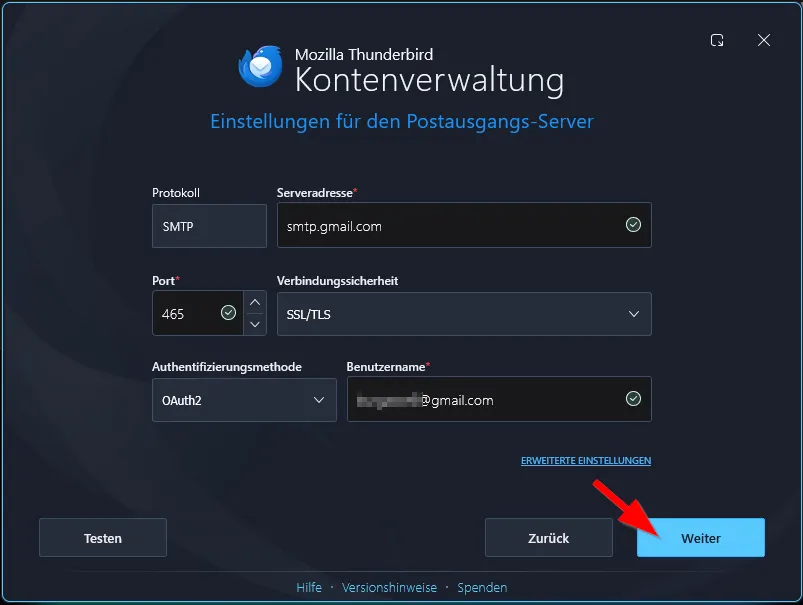Increase port number with up arrow
This screenshot has height=605, width=803.
pyautogui.click(x=255, y=302)
